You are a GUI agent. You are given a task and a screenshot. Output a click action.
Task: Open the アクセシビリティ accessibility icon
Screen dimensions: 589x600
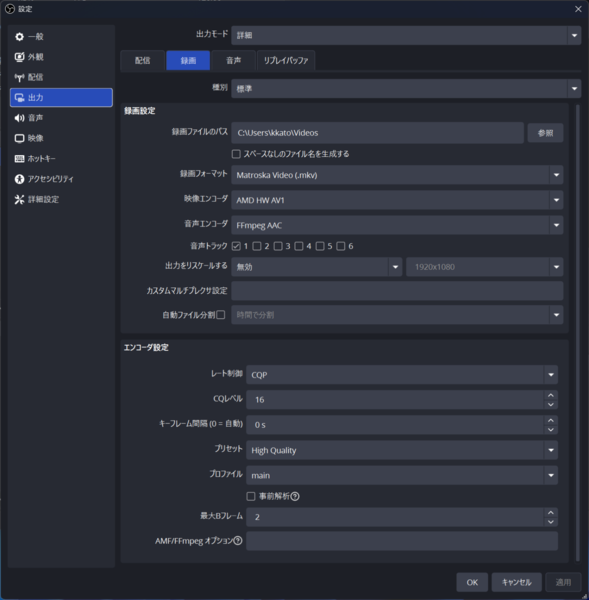point(19,179)
